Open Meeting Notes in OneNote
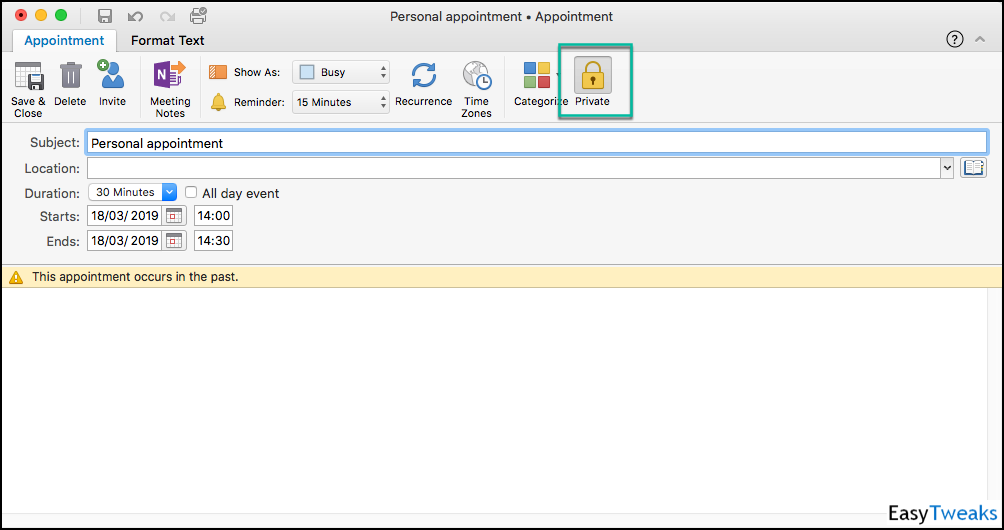 point(169,78)
